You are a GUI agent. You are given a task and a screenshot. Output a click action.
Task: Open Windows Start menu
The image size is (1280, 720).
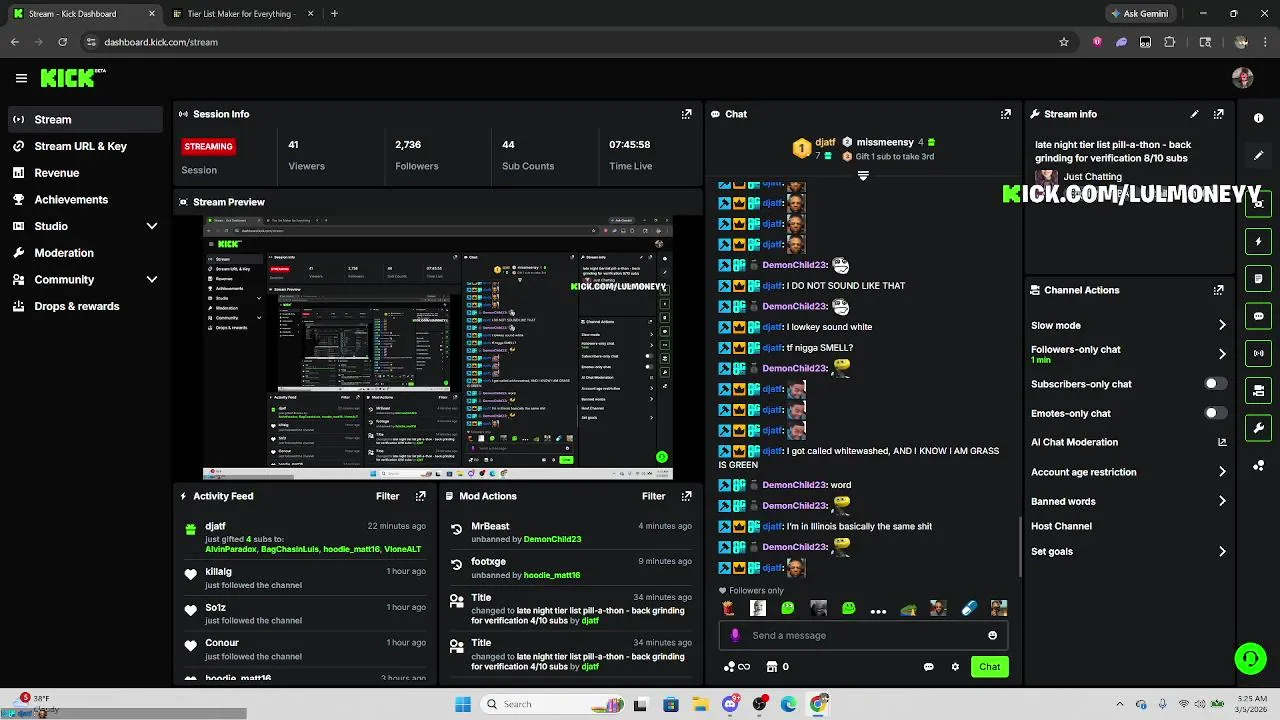[x=463, y=704]
